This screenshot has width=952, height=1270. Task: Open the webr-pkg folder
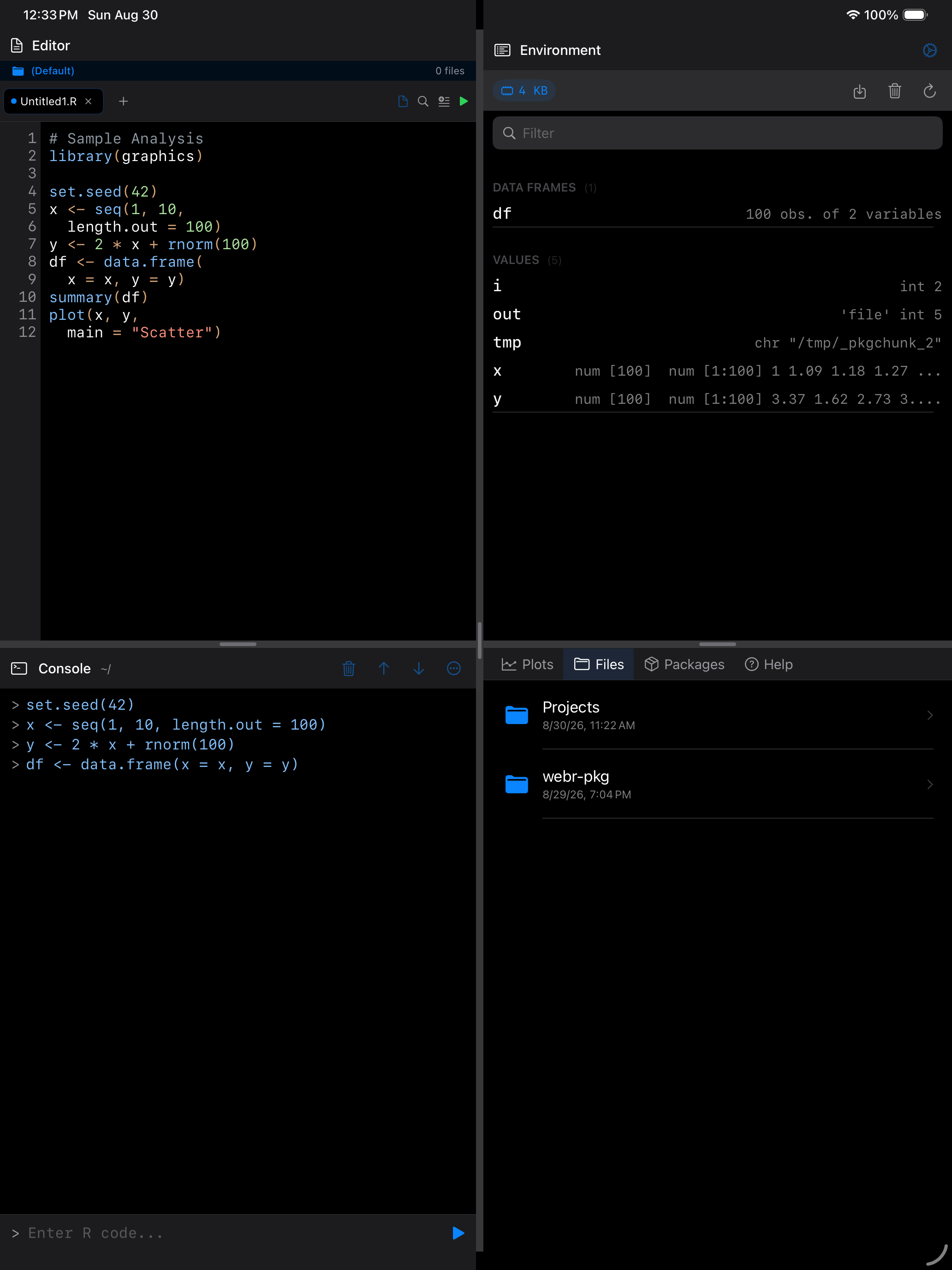[717, 784]
